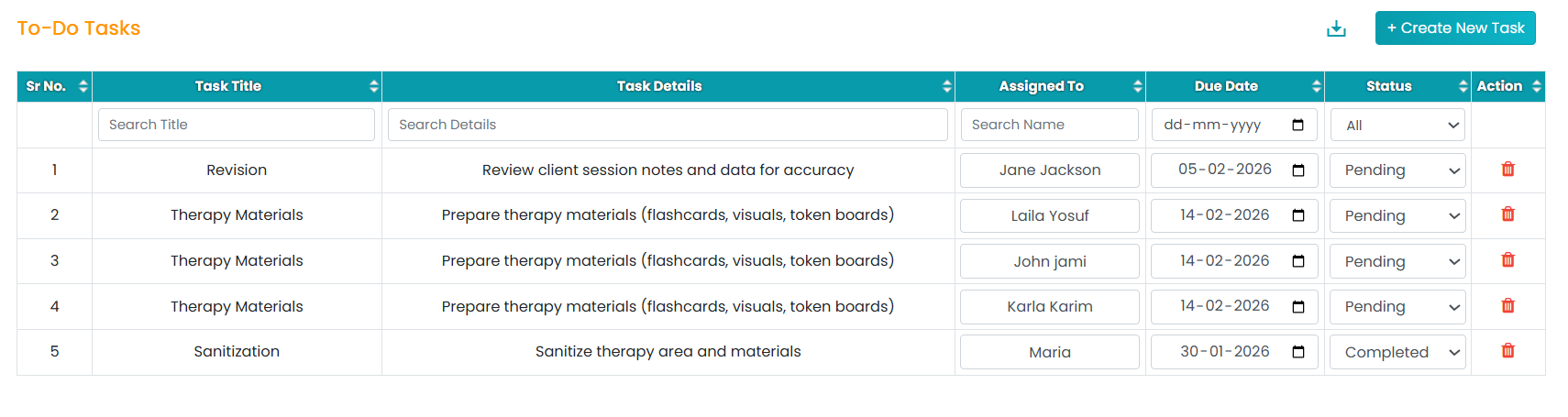This screenshot has height=417, width=1568.
Task: Open the All status filter dropdown
Action: coord(1397,125)
